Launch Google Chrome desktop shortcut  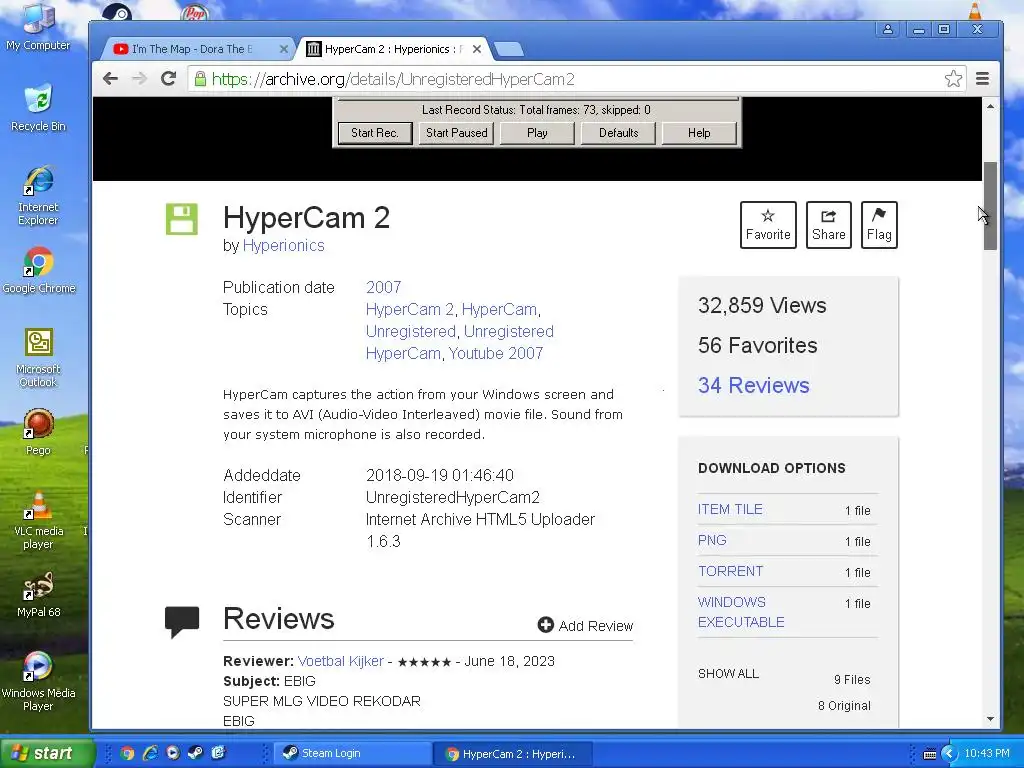(38, 270)
